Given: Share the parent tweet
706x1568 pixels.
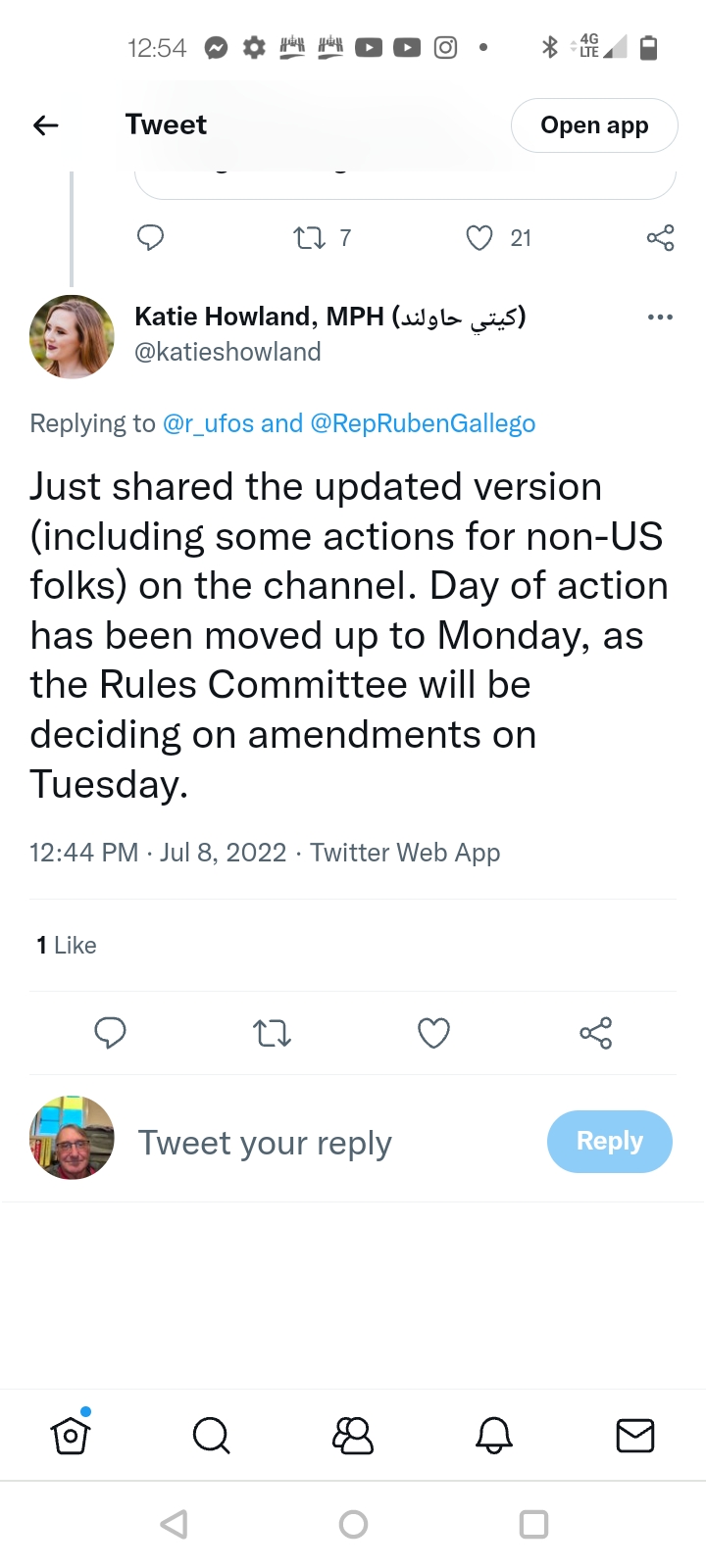Looking at the screenshot, I should coord(660,238).
